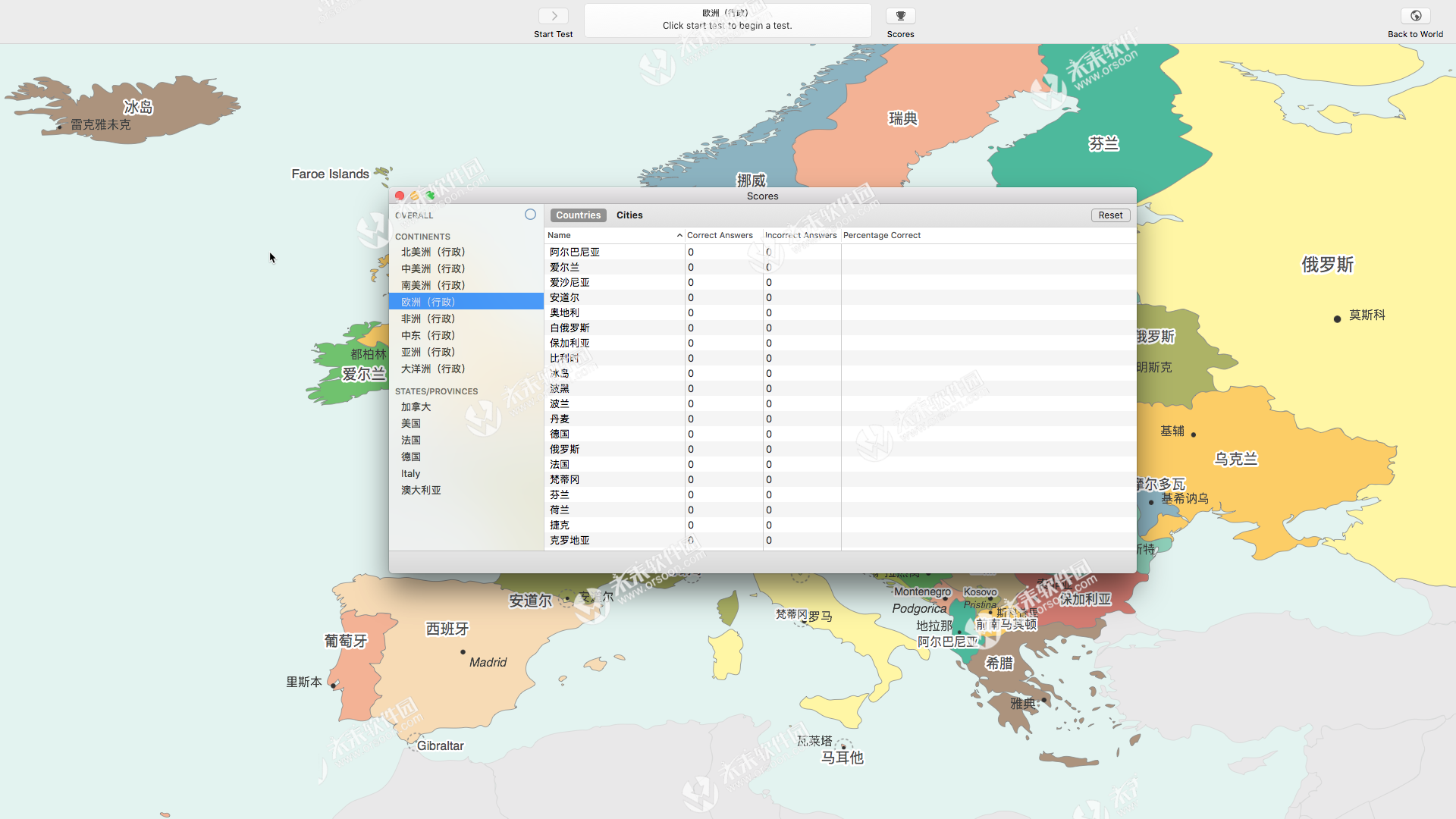Click the Gibraltar label on the map
This screenshot has height=819, width=1456.
point(440,745)
